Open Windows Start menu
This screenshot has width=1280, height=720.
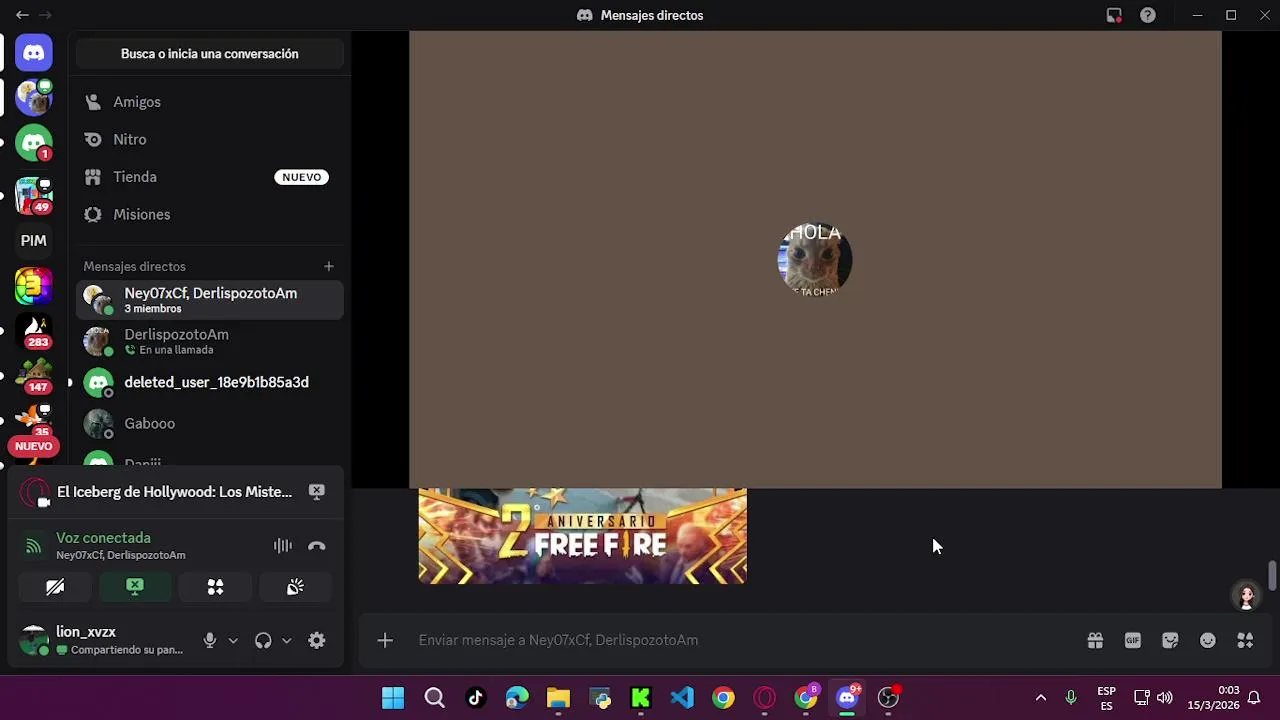393,698
